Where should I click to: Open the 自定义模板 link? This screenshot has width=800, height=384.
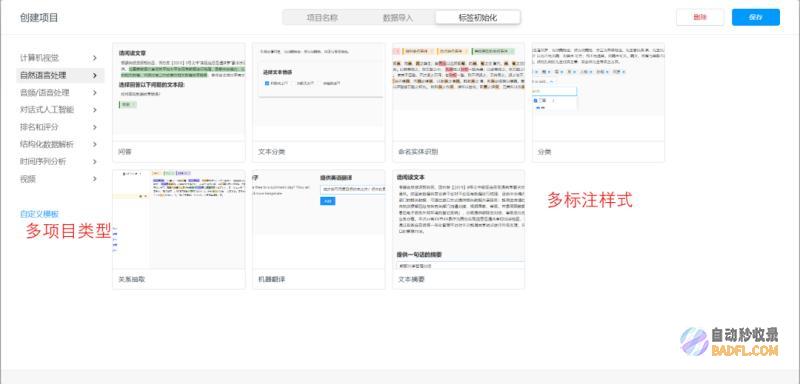(x=39, y=214)
